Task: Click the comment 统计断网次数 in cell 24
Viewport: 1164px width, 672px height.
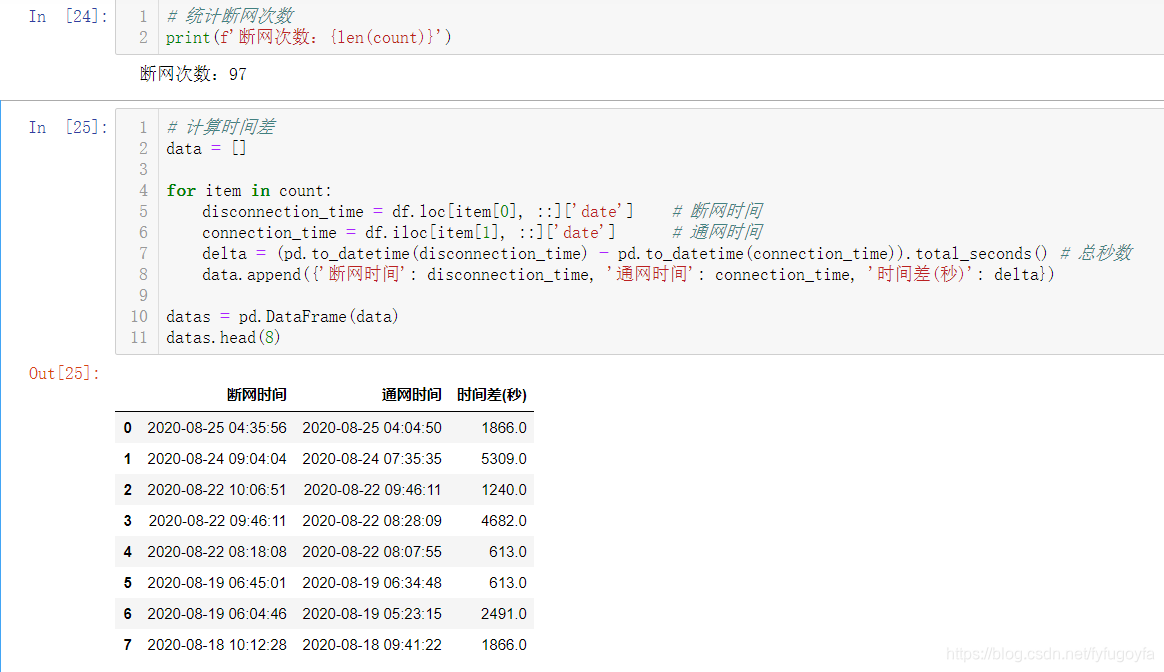Action: pos(230,16)
